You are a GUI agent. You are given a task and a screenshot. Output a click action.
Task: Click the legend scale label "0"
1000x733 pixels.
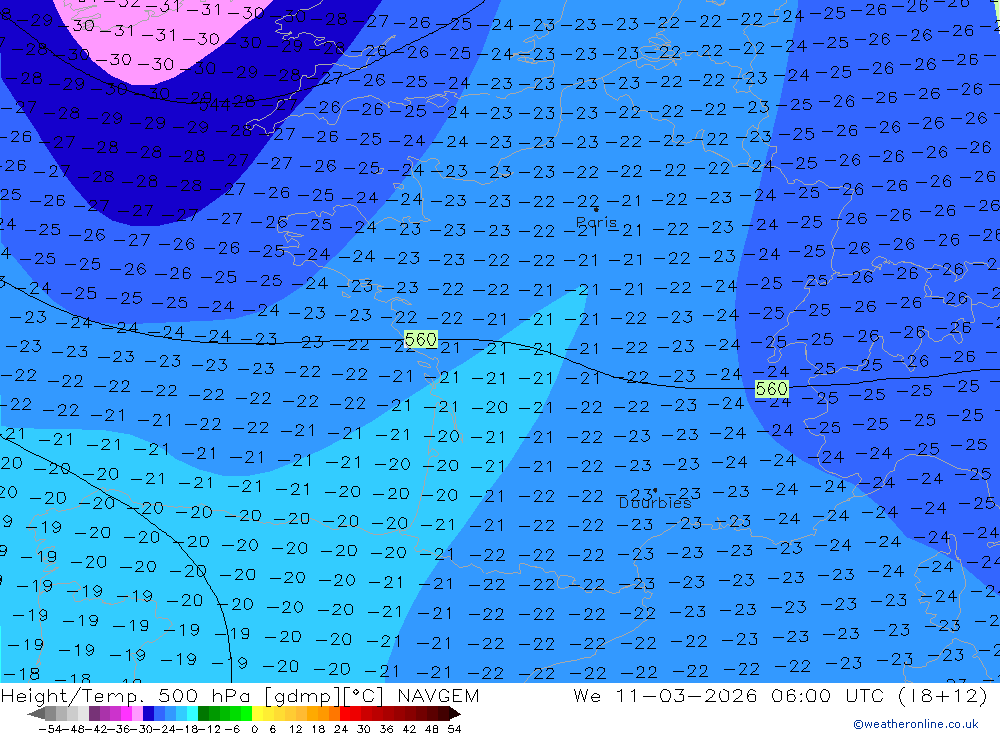coord(254,729)
